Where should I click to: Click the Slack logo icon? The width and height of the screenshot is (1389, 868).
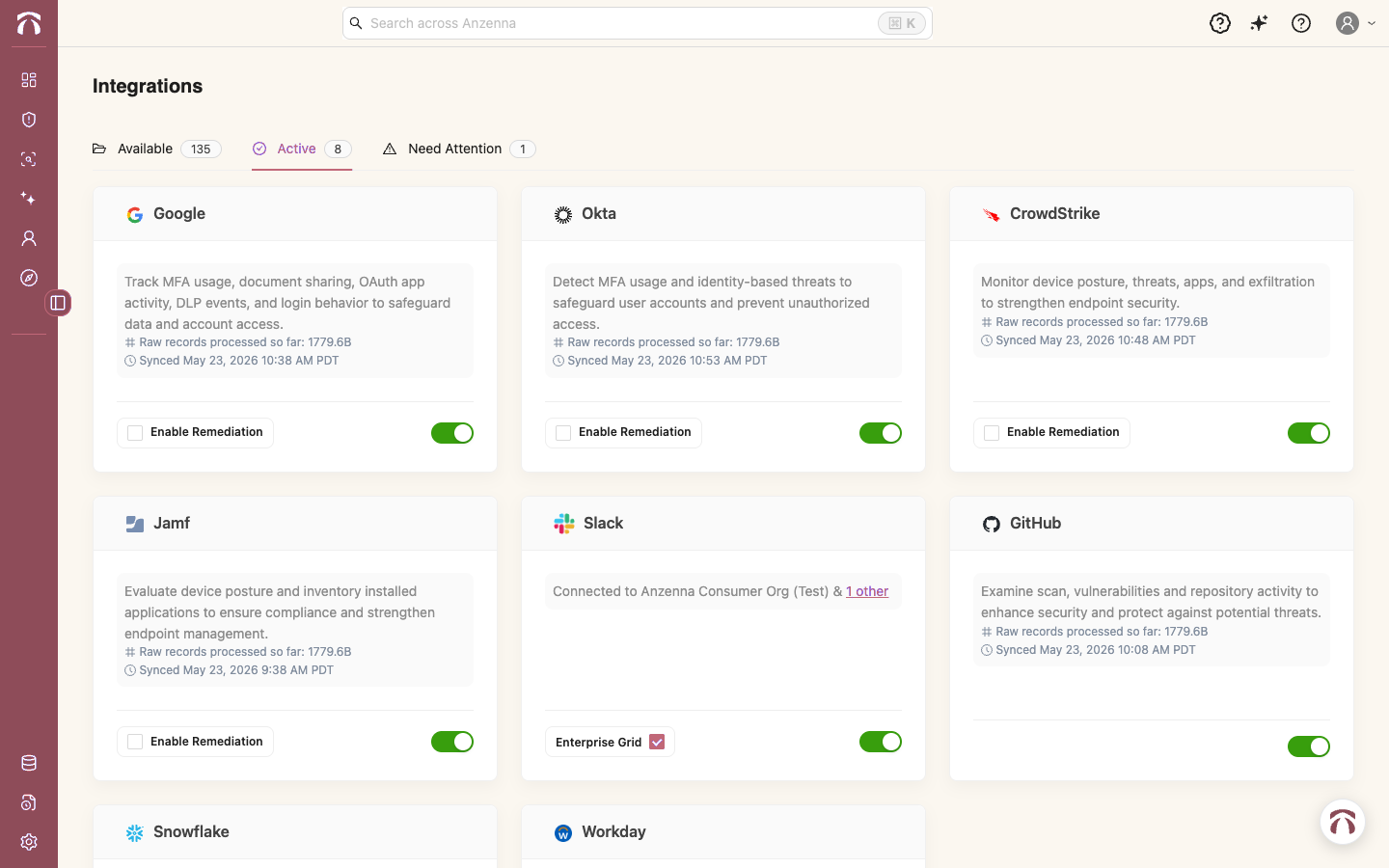point(564,524)
